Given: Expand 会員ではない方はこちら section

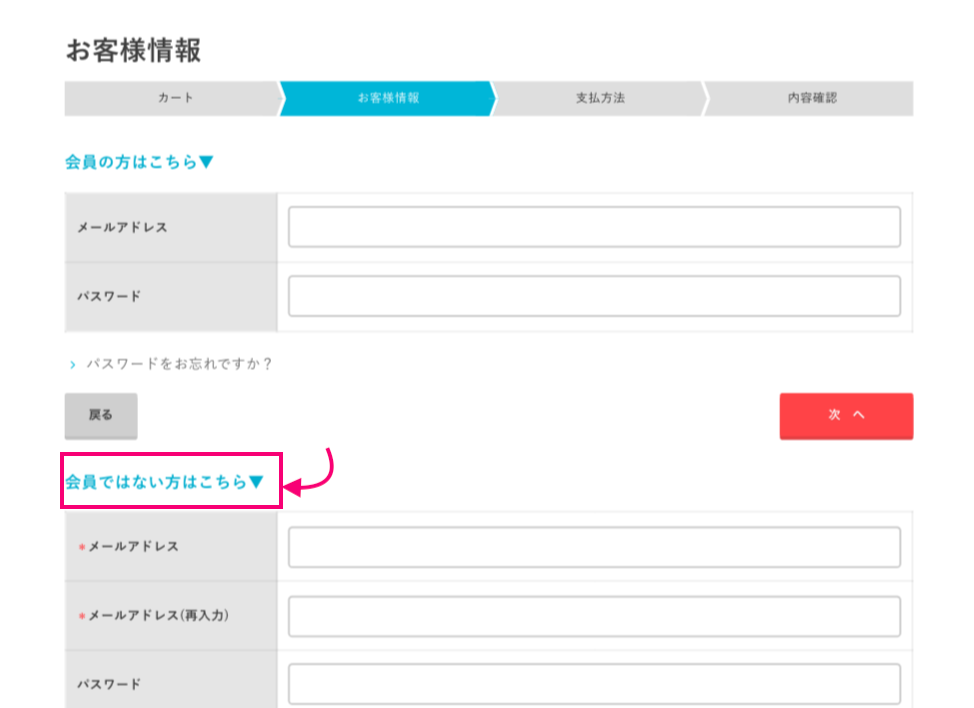Looking at the screenshot, I should [165, 481].
